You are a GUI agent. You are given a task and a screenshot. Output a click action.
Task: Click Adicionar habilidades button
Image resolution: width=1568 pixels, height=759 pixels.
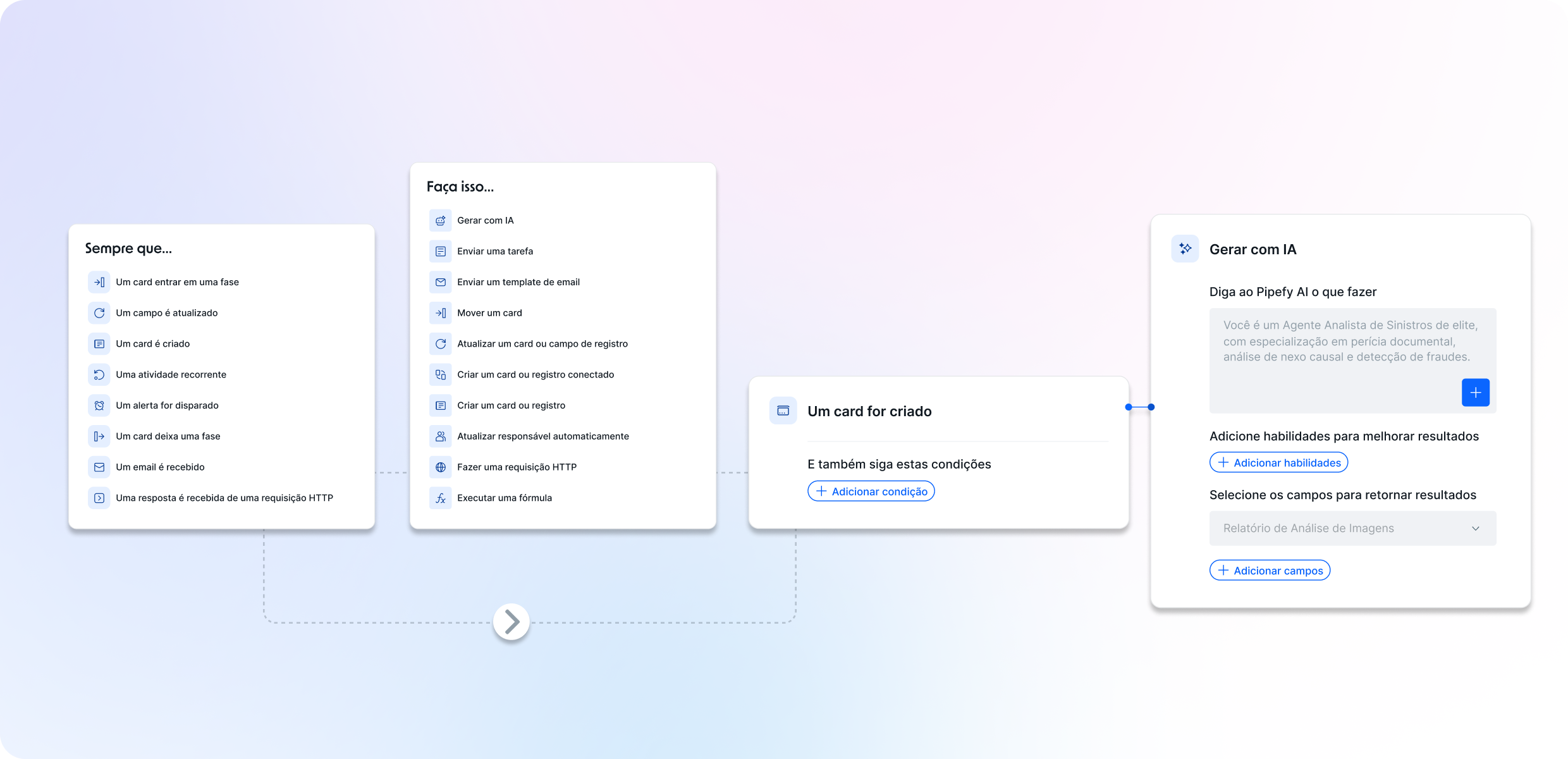(x=1278, y=463)
